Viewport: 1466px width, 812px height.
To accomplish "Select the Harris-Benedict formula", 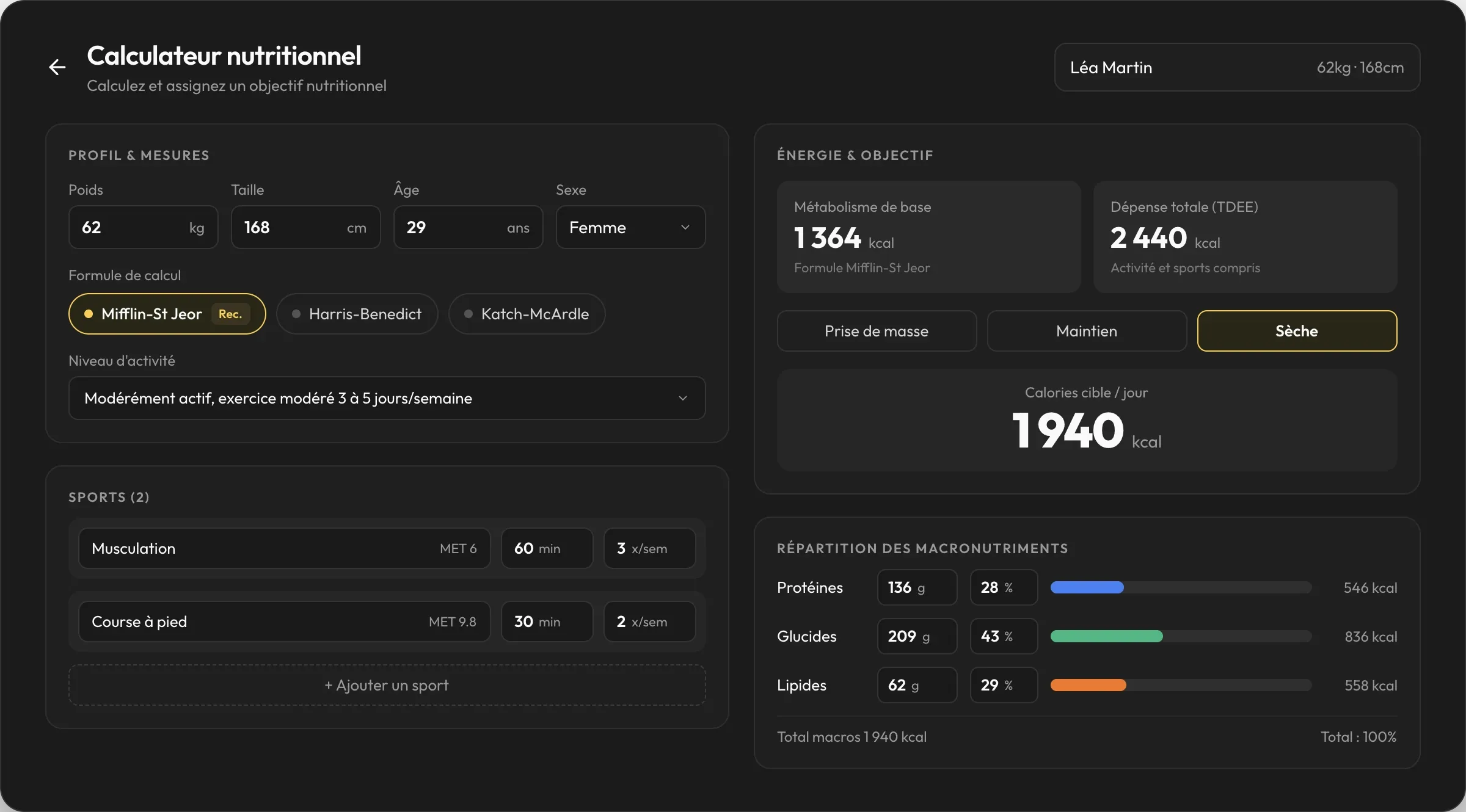I will click(357, 314).
